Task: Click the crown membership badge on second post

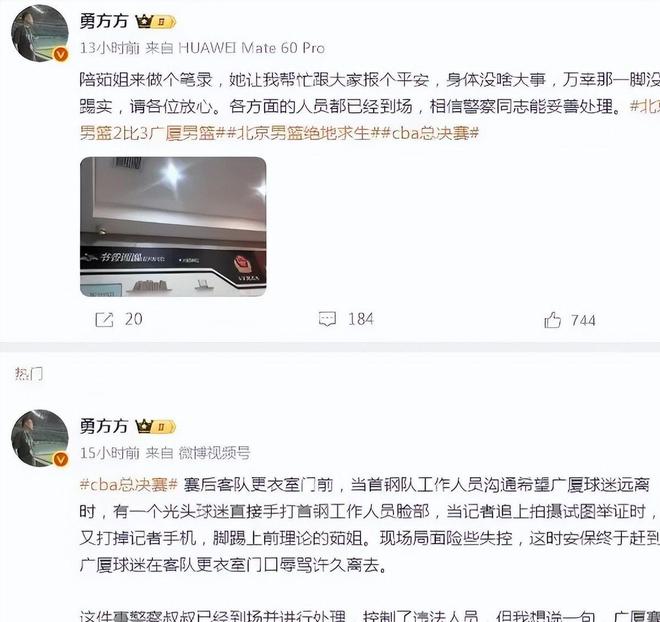Action: coord(155,427)
